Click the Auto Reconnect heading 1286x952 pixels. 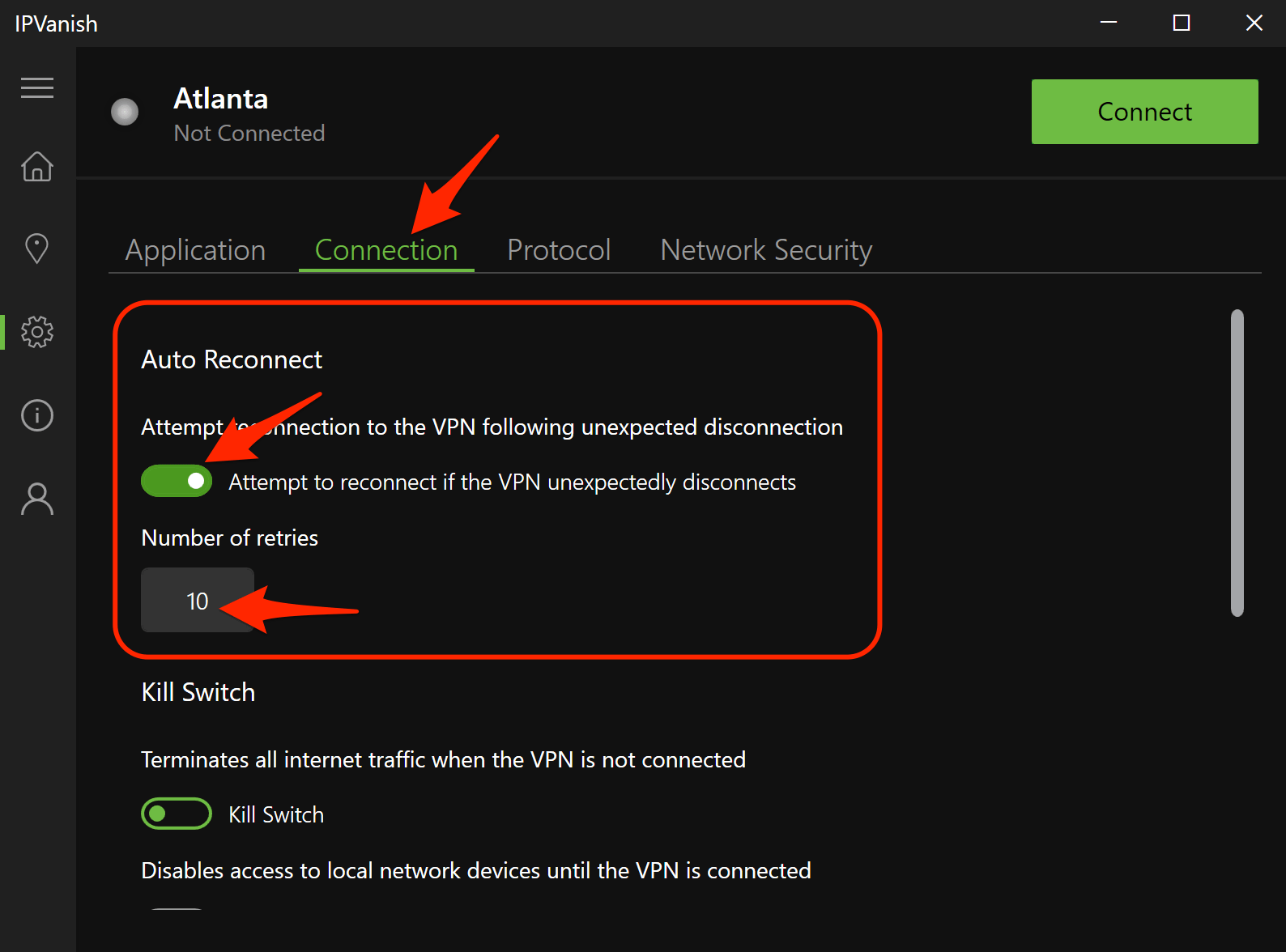(232, 359)
